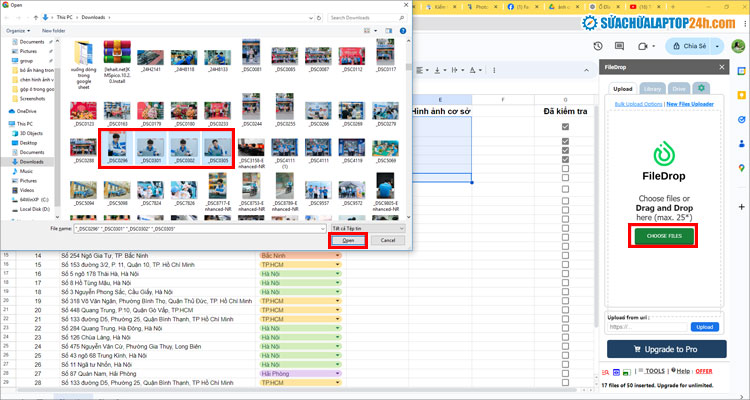Open version history clock icon in Sheets
This screenshot has height=400, width=750.
598,46
